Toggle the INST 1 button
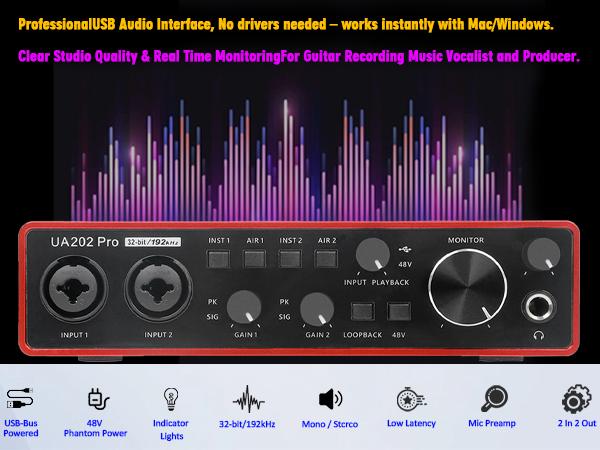 click(218, 259)
